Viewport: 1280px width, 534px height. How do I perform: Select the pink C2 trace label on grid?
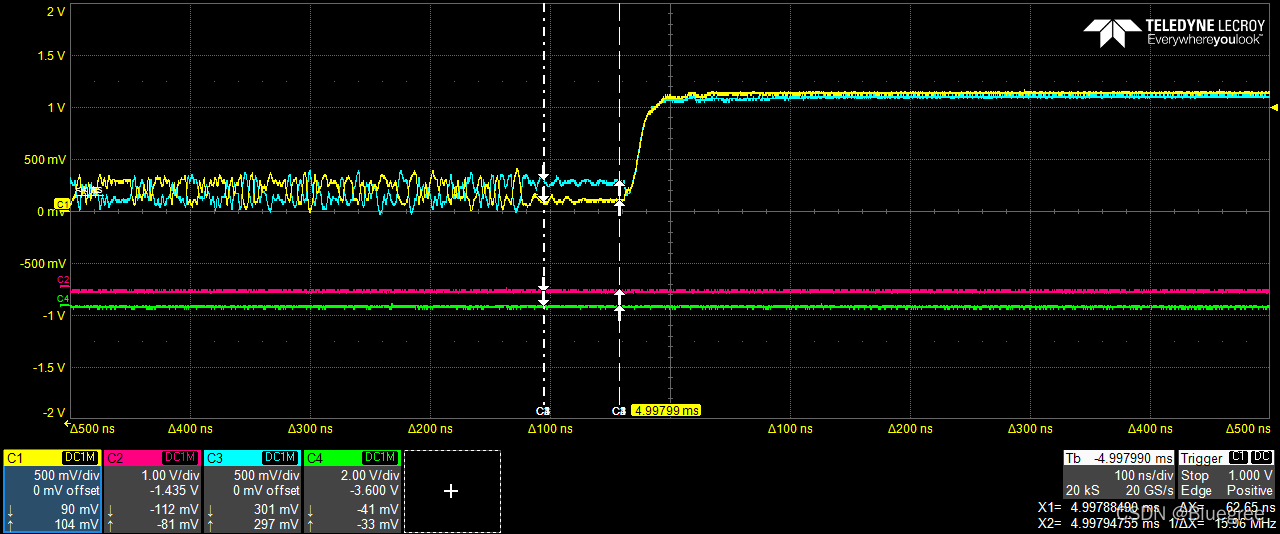pyautogui.click(x=63, y=281)
